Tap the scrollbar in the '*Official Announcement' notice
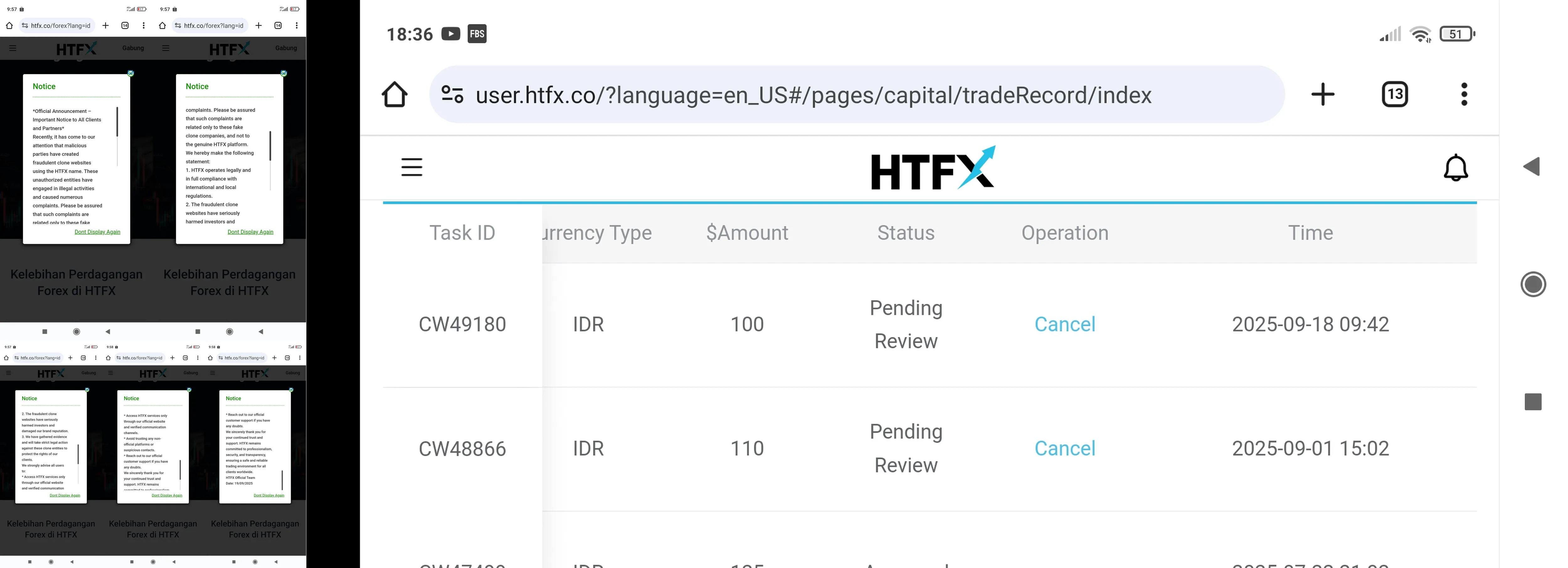Viewport: 1568px width, 568px height. click(117, 137)
